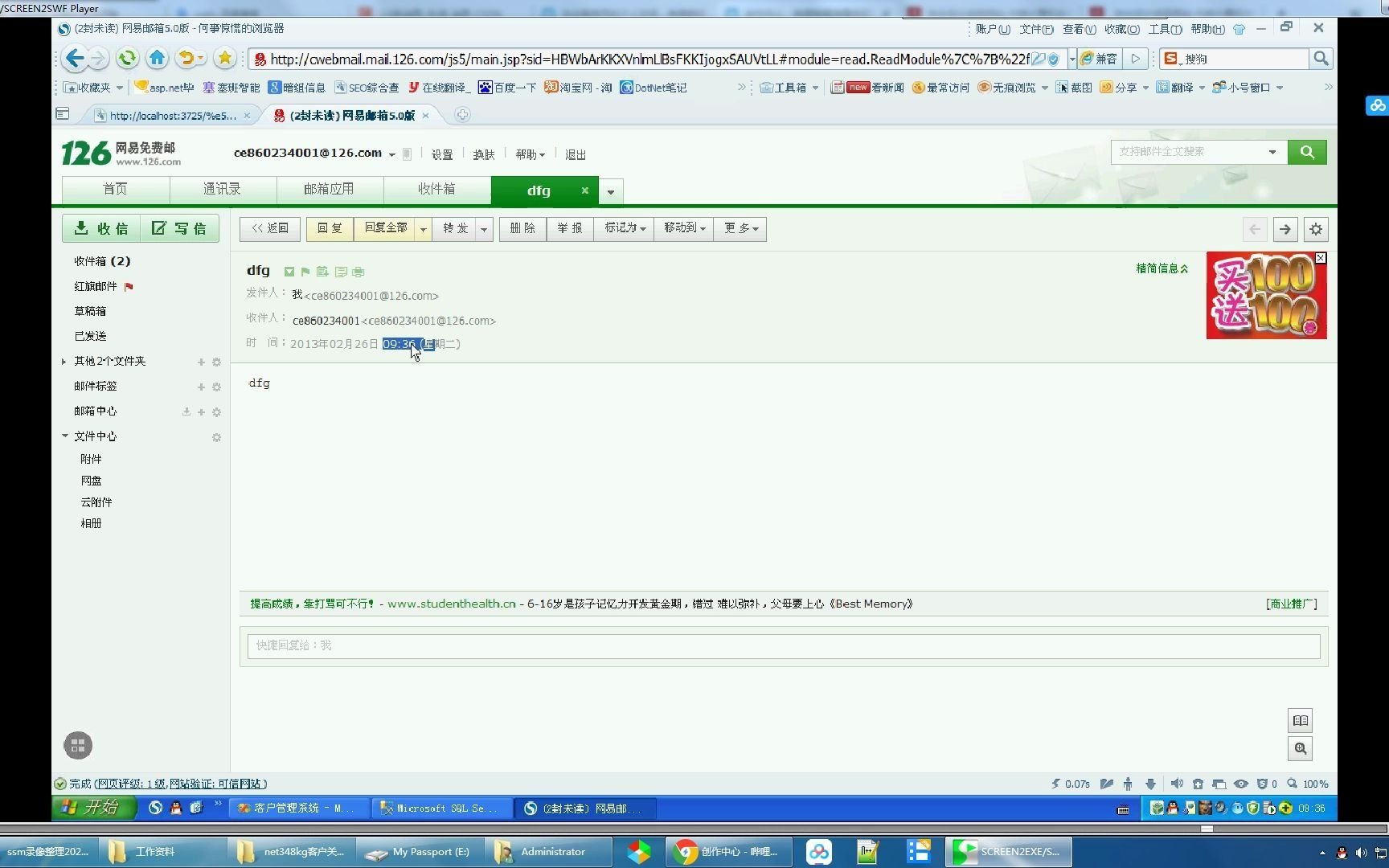Open dropdown arrow beside 转发
The height and width of the screenshot is (868, 1389).
click(484, 229)
